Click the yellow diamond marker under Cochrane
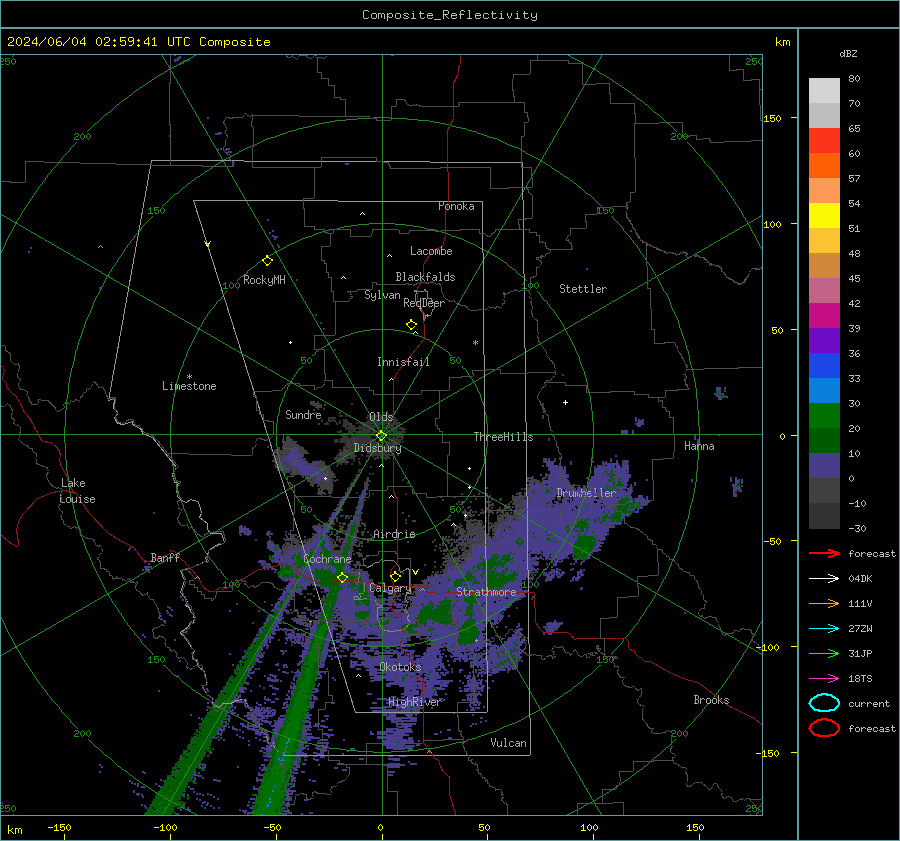This screenshot has width=900, height=841. pos(342,578)
